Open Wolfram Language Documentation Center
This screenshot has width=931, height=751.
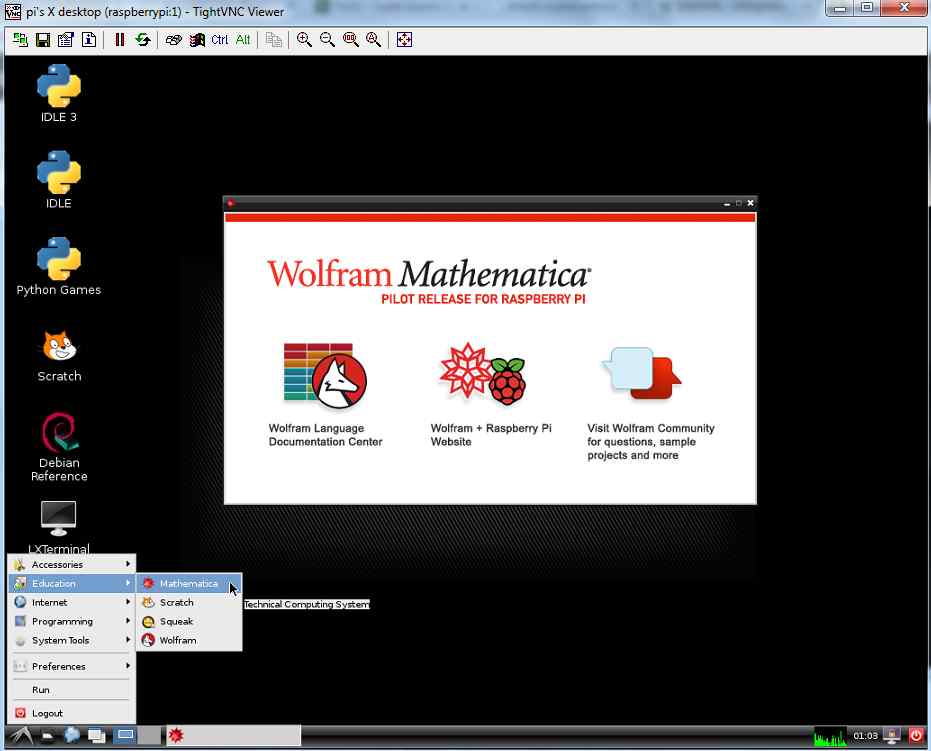pos(325,435)
